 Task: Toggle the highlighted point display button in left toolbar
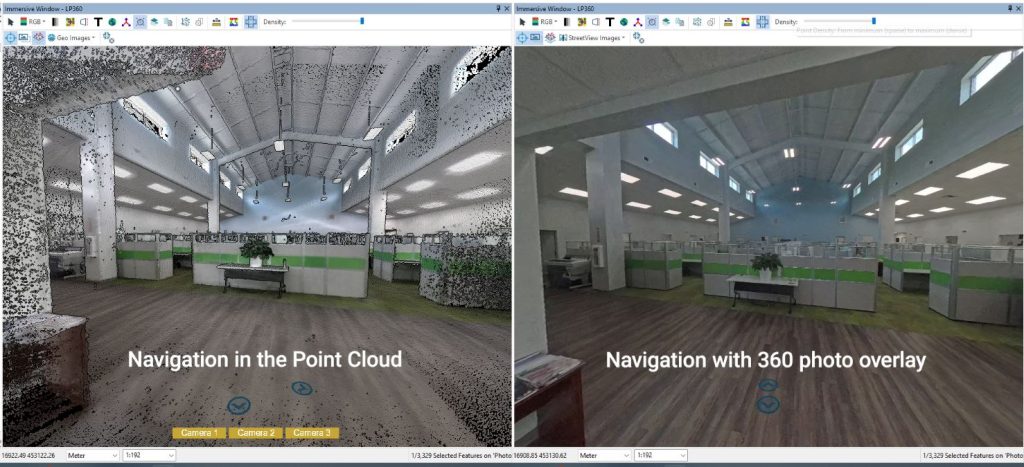140,21
